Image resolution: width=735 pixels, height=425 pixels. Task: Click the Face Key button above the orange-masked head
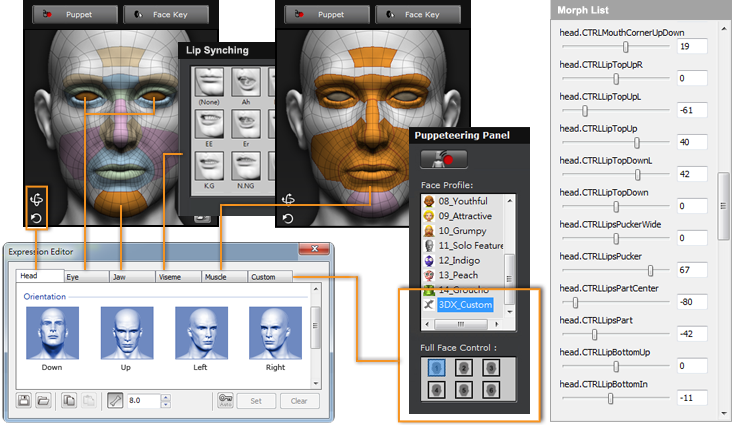tap(418, 15)
